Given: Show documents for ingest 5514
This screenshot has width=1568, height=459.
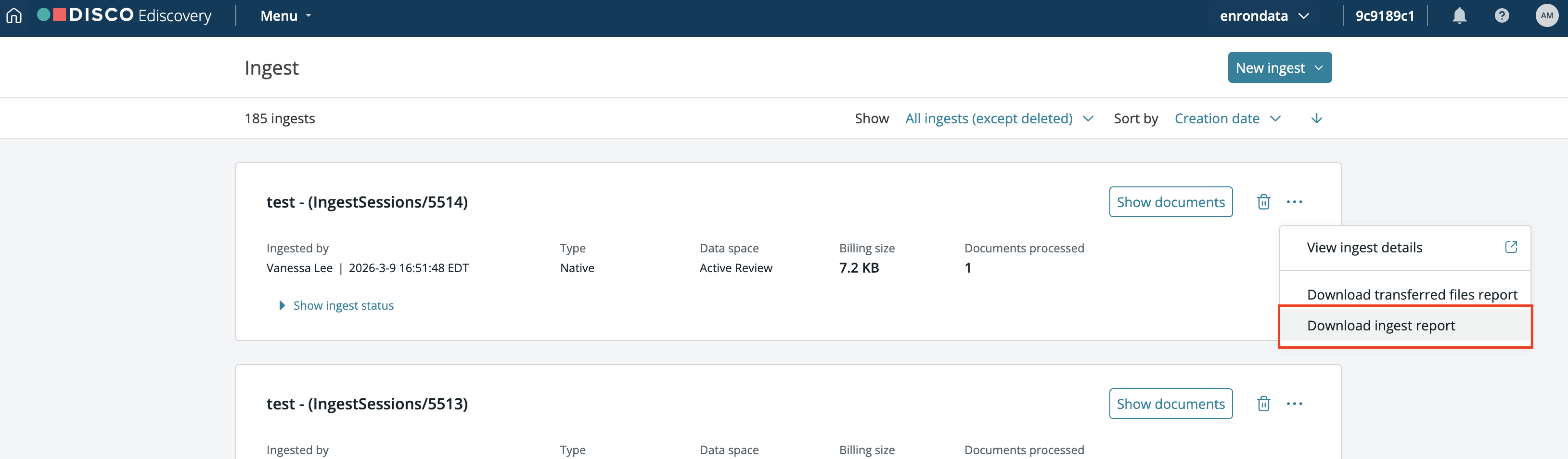Looking at the screenshot, I should (x=1170, y=201).
